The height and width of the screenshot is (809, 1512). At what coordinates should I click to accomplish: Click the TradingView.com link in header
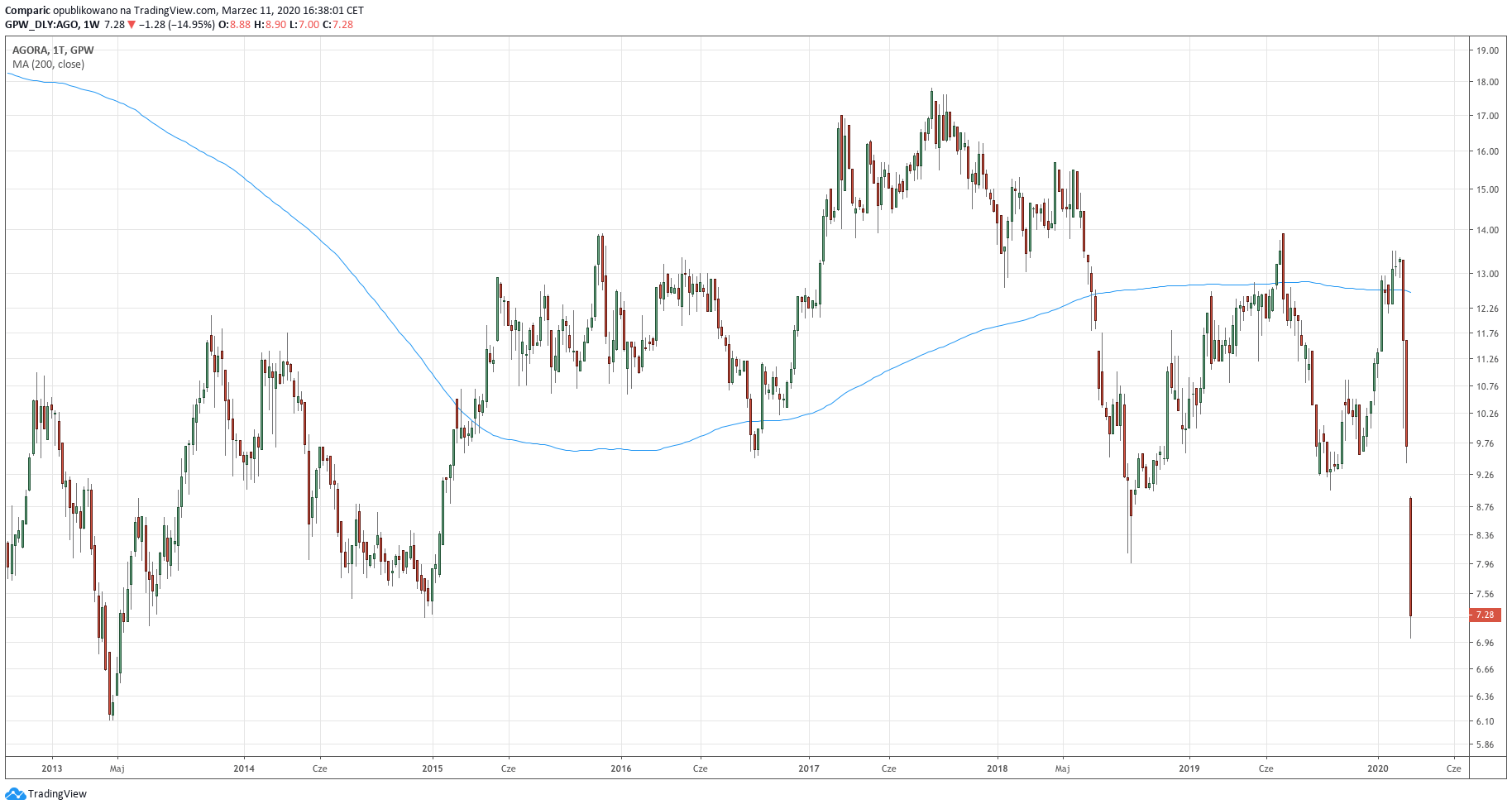point(175,11)
